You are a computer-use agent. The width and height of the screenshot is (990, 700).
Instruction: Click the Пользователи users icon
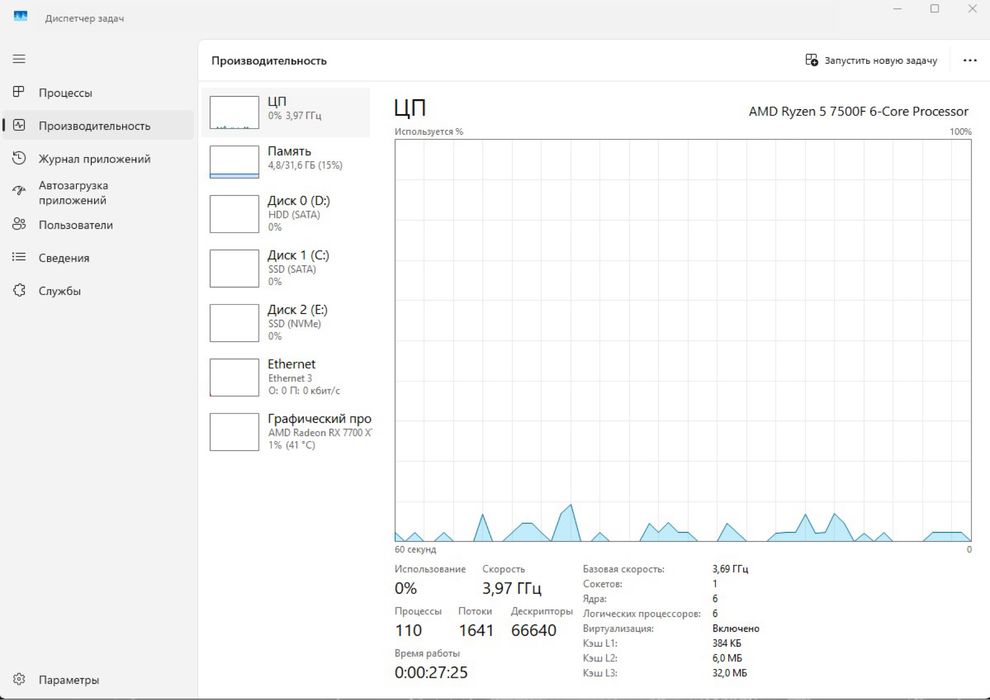(x=19, y=224)
